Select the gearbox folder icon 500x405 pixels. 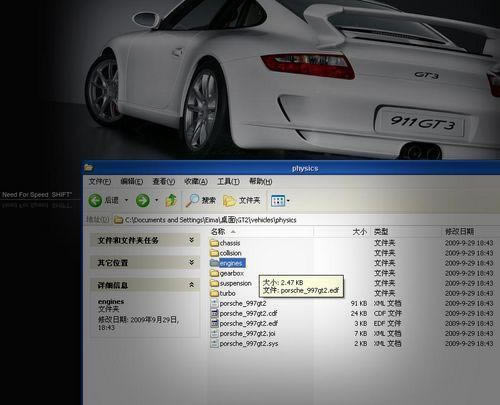tap(214, 273)
